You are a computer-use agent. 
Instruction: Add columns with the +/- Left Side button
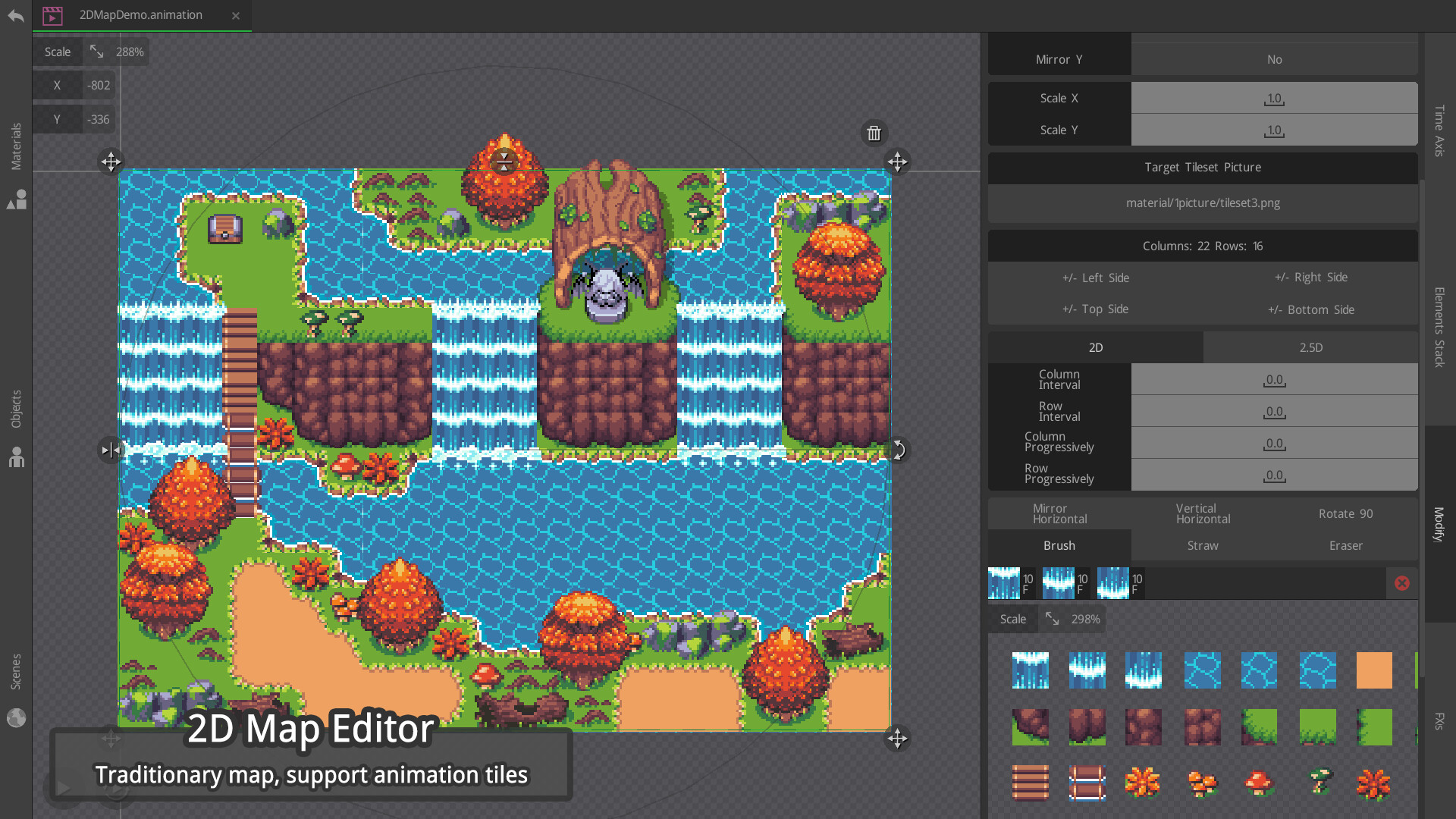pyautogui.click(x=1096, y=278)
